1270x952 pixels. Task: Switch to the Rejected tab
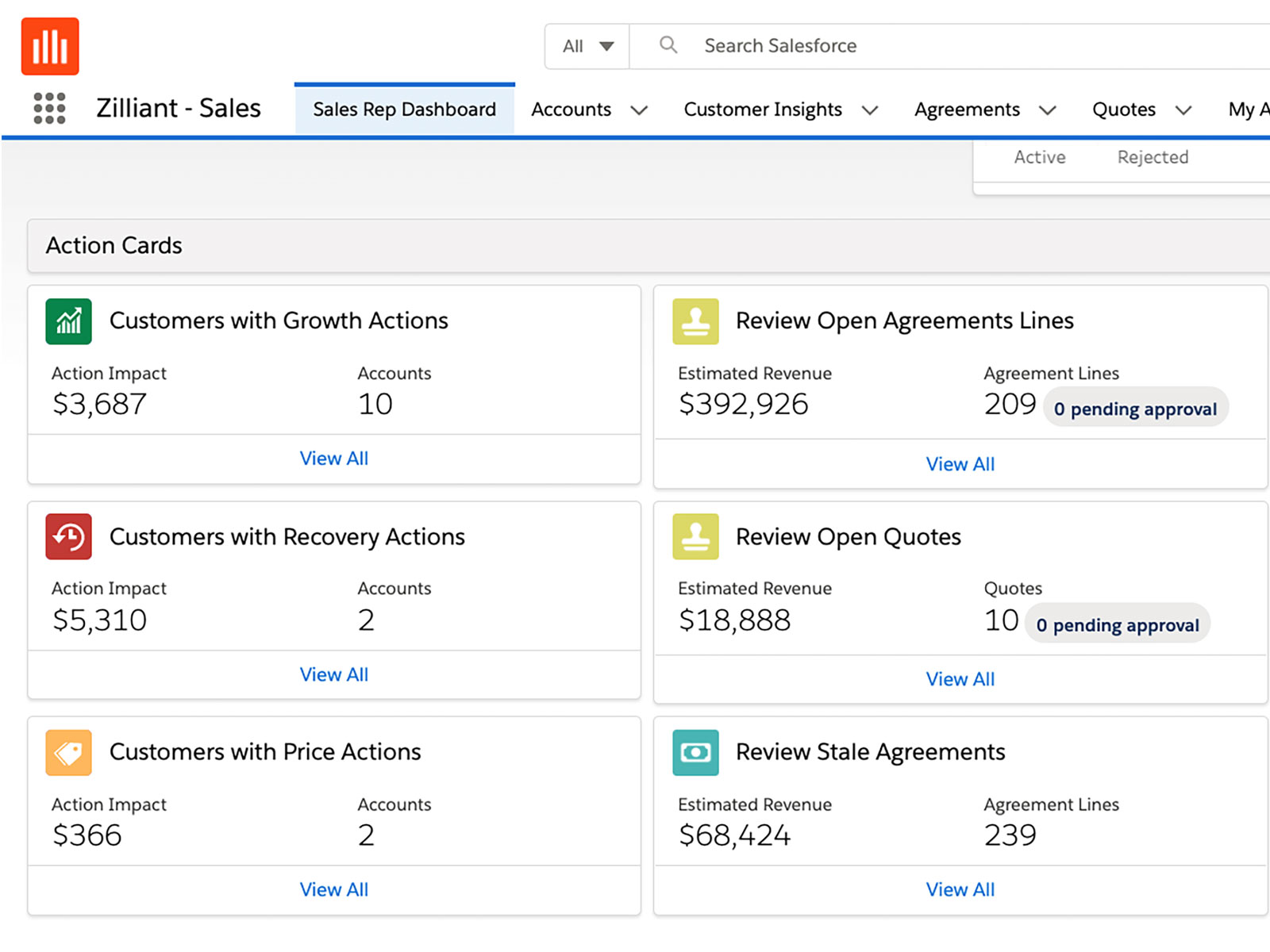coord(1153,157)
